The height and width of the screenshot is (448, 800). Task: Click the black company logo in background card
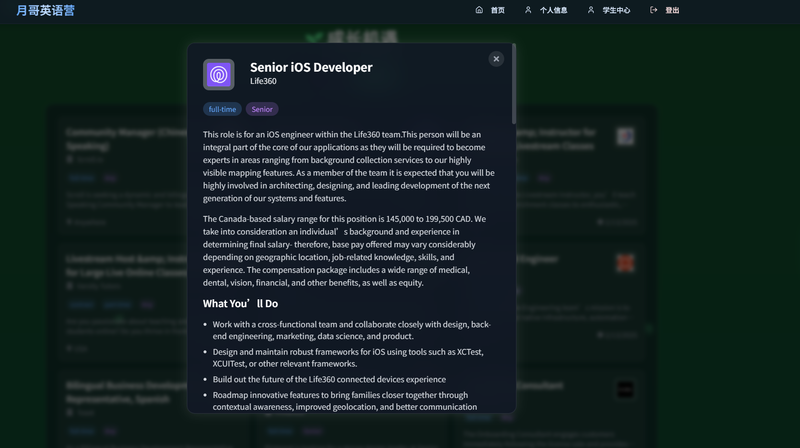point(626,389)
